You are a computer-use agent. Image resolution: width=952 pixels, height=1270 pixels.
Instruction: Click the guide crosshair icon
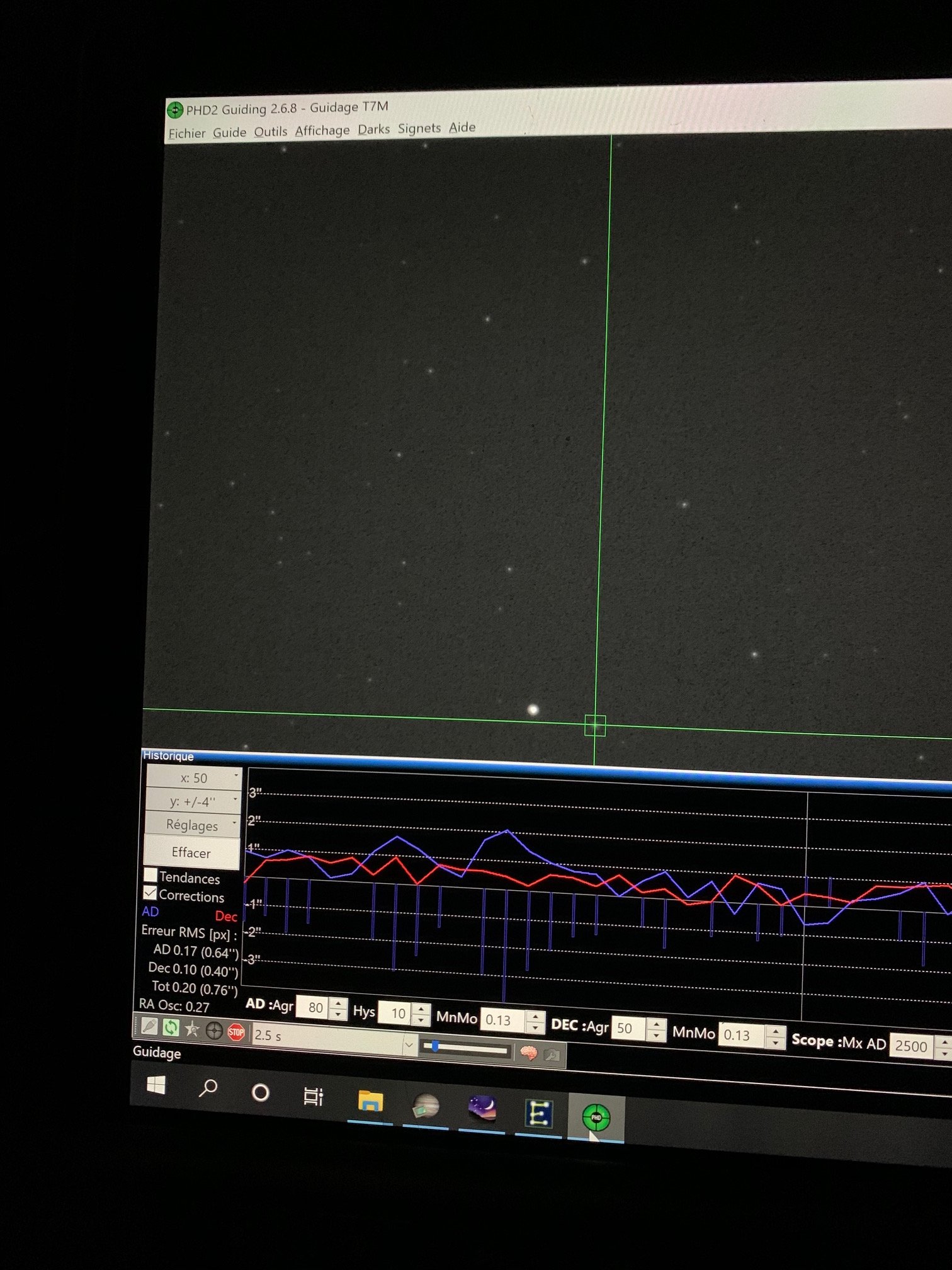(x=214, y=1031)
